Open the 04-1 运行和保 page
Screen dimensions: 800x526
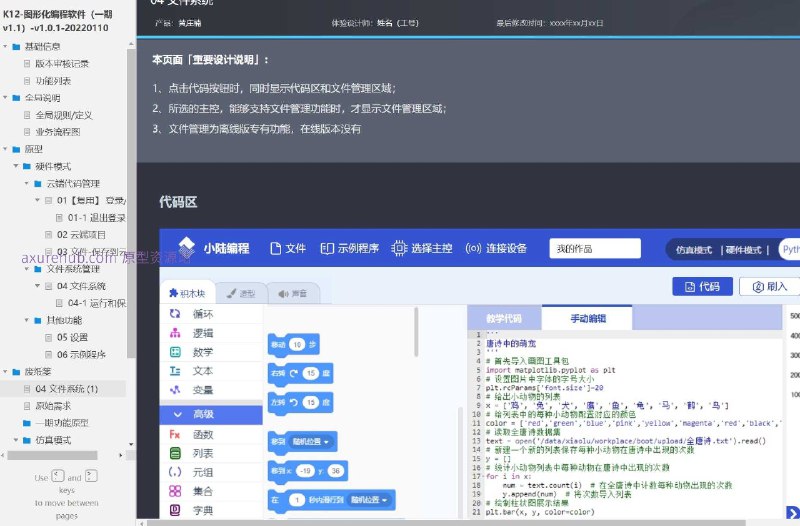click(x=96, y=303)
